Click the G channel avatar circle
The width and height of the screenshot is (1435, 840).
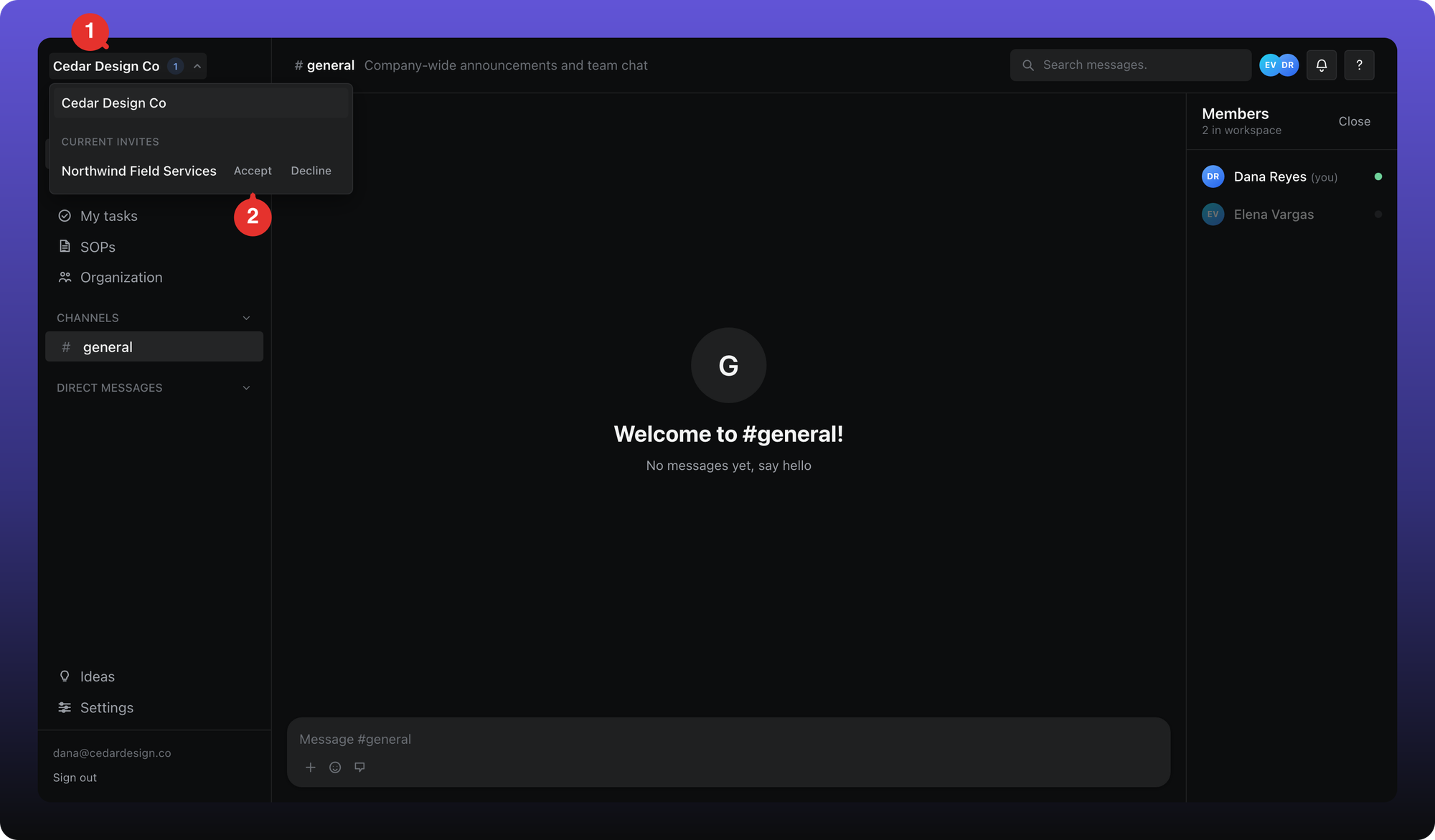point(728,366)
